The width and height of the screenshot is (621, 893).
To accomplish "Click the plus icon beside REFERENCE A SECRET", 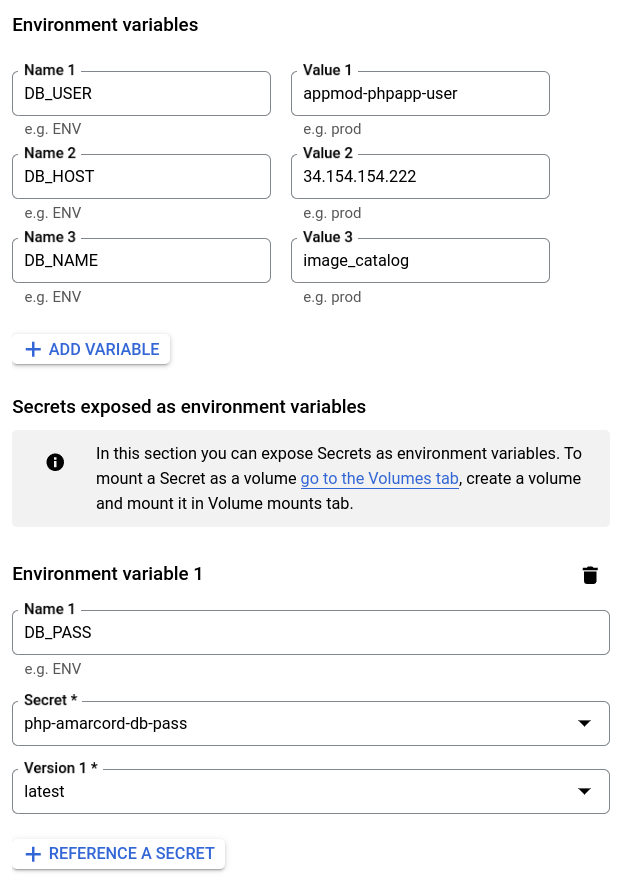I will pos(33,853).
